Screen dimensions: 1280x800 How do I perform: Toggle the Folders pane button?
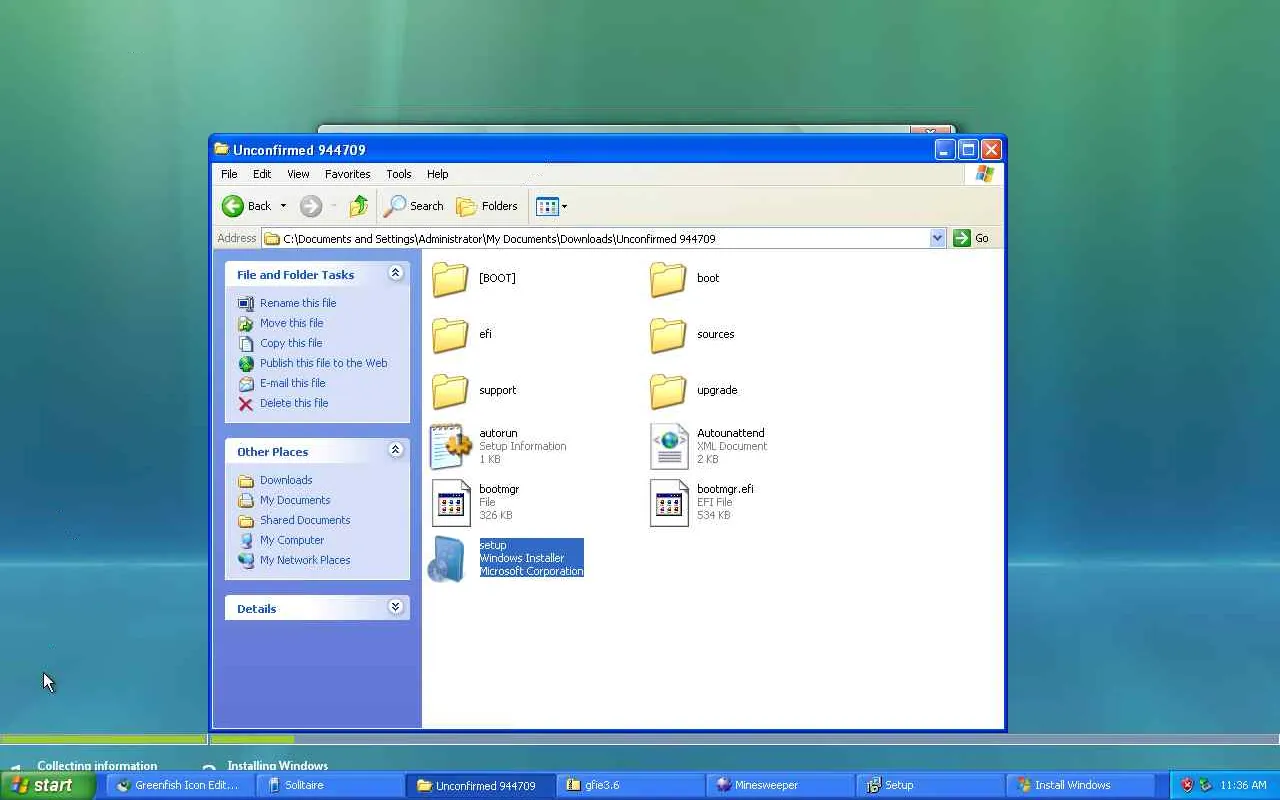pos(487,206)
